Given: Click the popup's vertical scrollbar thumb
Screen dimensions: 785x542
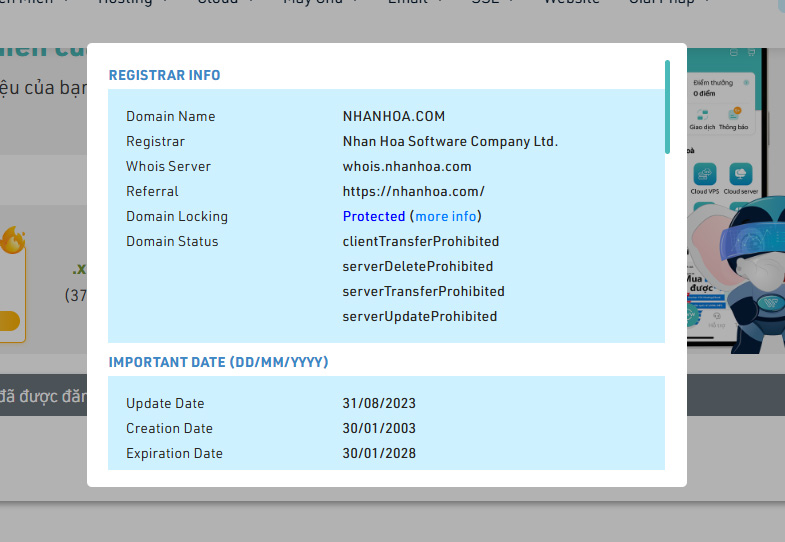Looking at the screenshot, I should (x=667, y=105).
